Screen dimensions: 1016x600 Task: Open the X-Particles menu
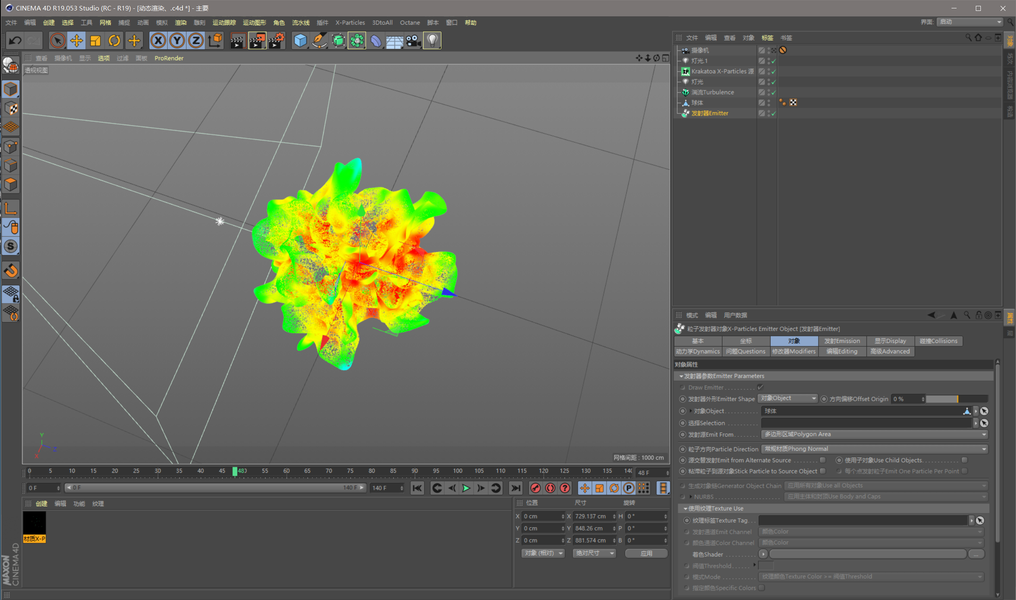point(350,23)
